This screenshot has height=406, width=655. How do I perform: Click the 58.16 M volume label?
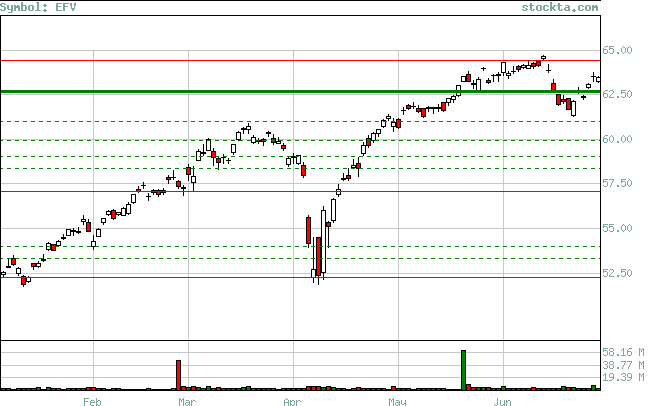623,353
